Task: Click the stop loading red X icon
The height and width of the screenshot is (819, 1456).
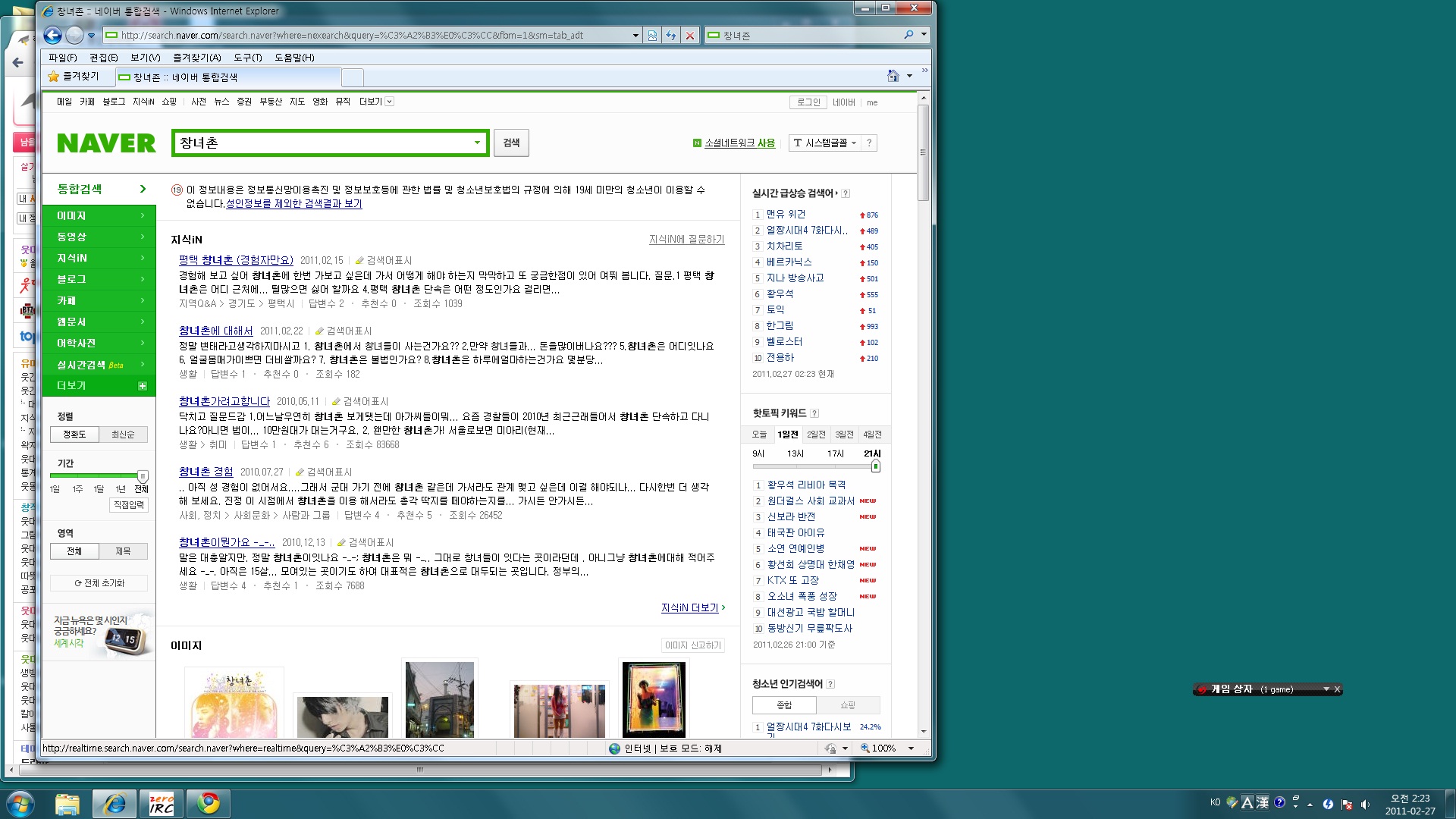Action: pos(689,35)
